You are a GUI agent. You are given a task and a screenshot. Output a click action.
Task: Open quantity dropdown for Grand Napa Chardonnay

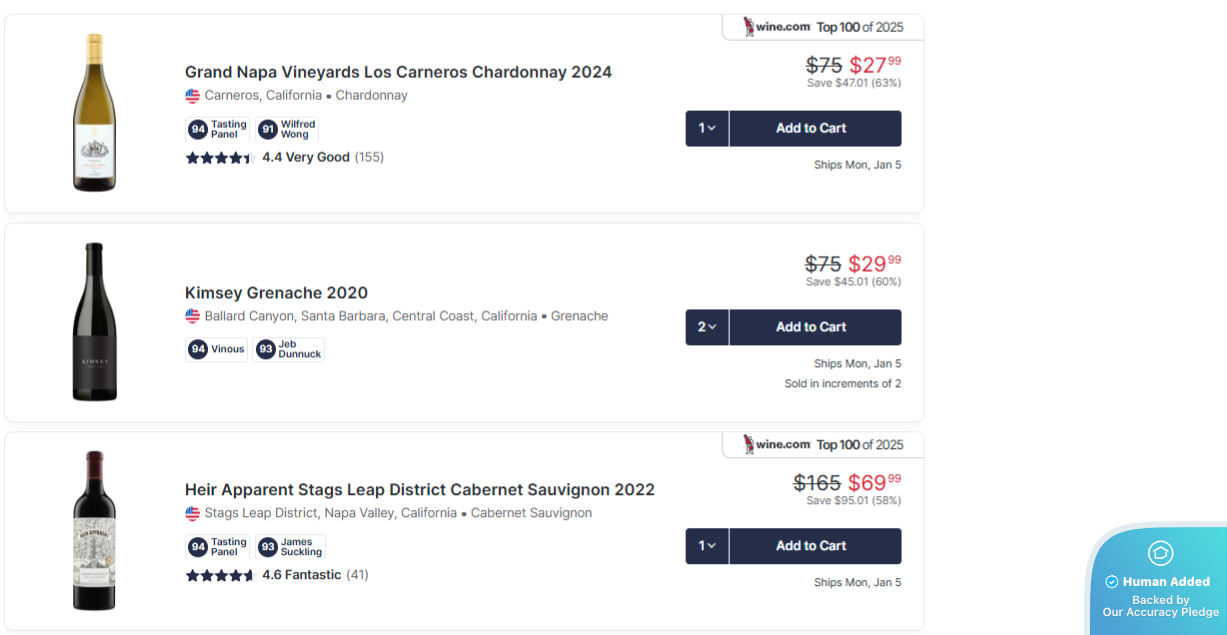707,128
